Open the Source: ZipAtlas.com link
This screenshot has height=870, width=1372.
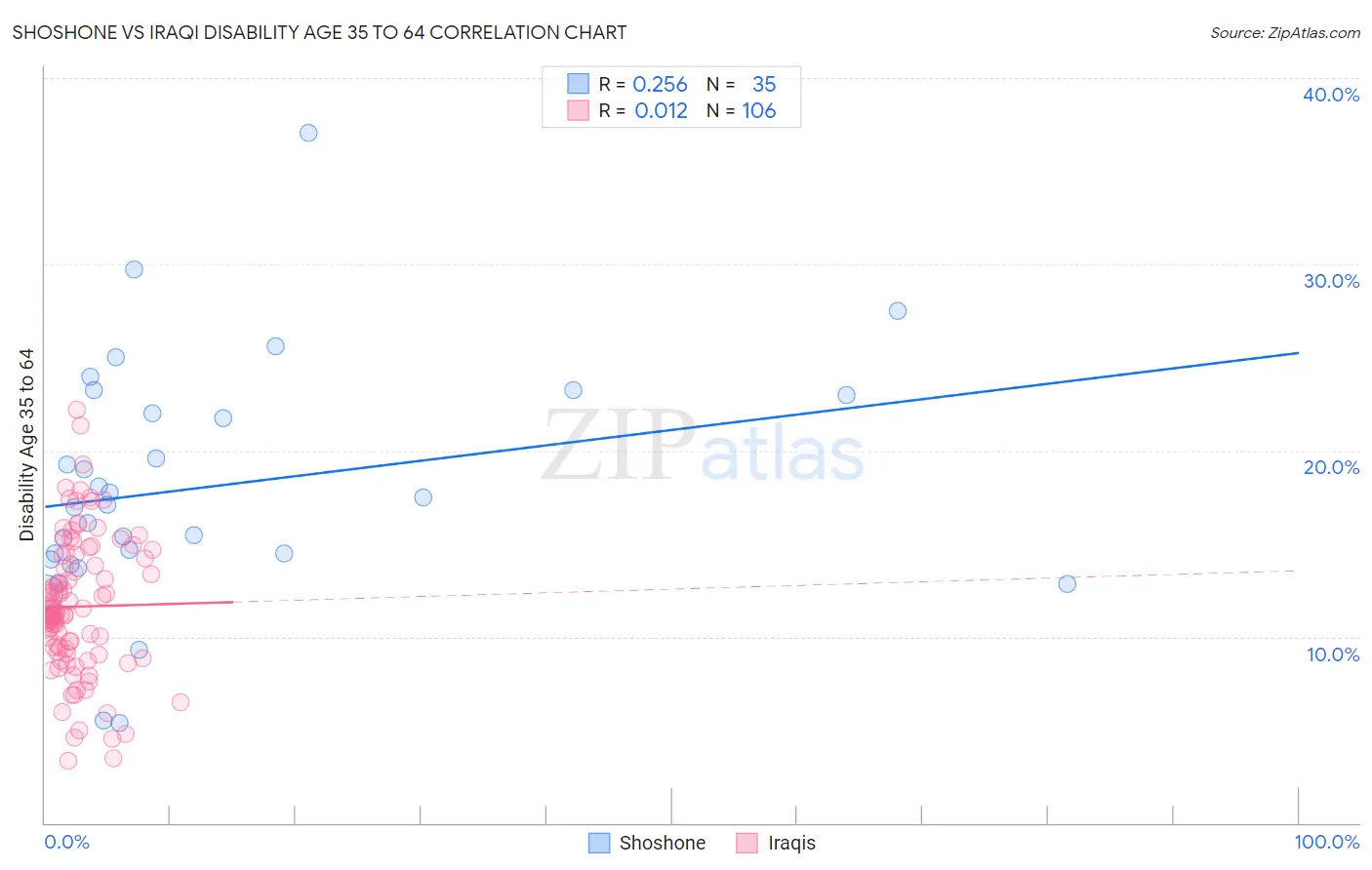(x=1285, y=32)
